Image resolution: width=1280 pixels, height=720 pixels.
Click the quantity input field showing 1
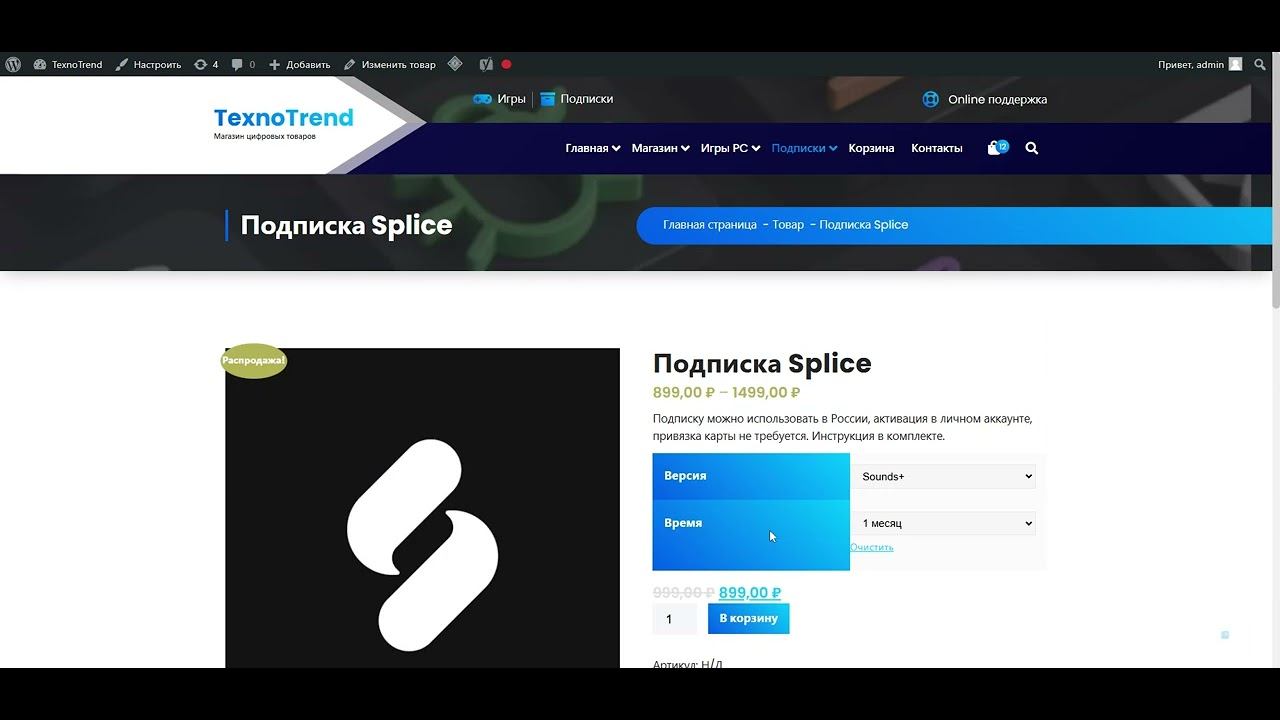pos(675,619)
